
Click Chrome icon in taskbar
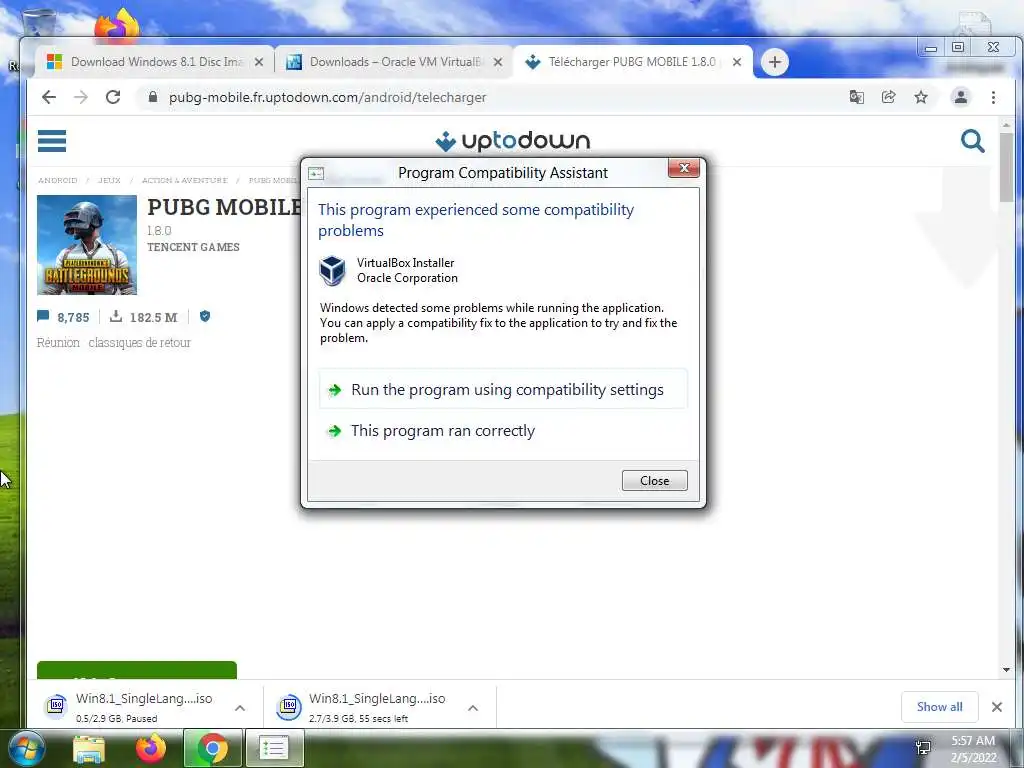coord(212,748)
